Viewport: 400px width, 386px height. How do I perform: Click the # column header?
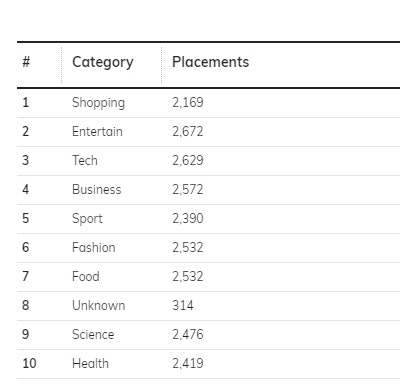[x=26, y=62]
